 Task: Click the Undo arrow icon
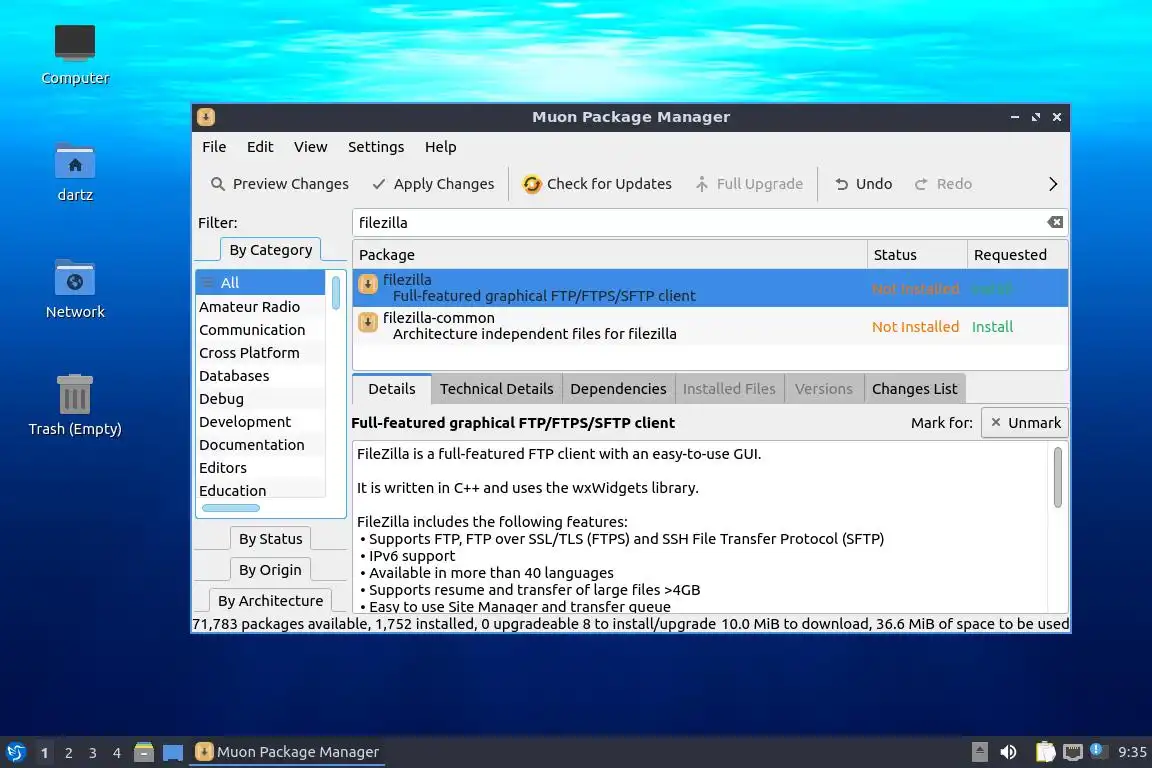841,184
